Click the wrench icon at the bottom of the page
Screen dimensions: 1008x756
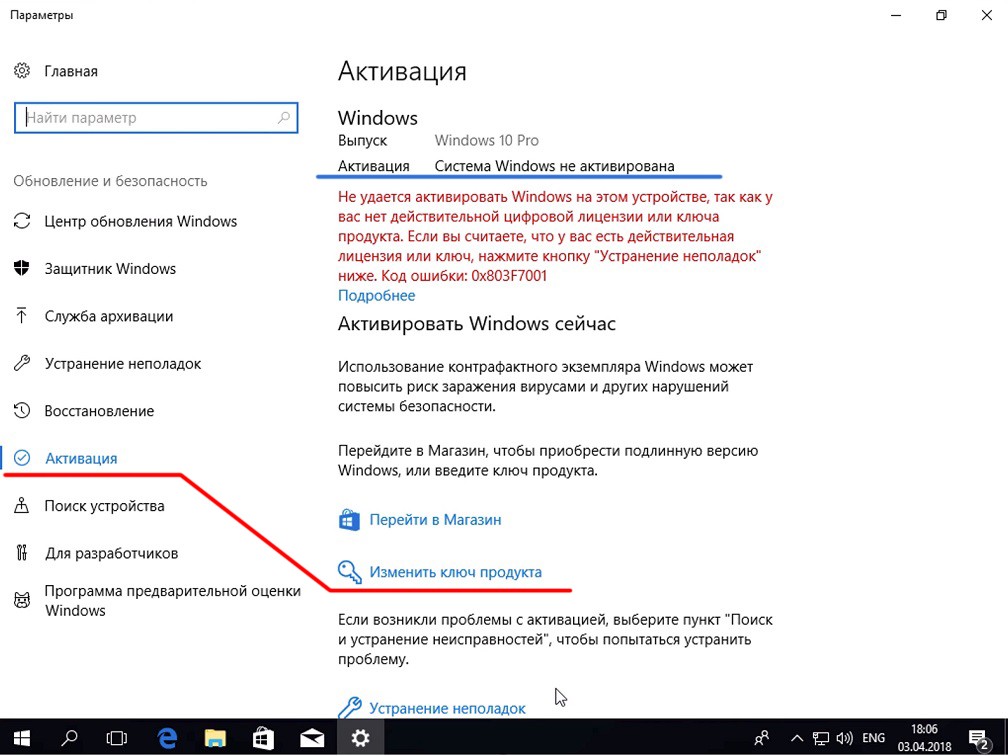pyautogui.click(x=349, y=706)
